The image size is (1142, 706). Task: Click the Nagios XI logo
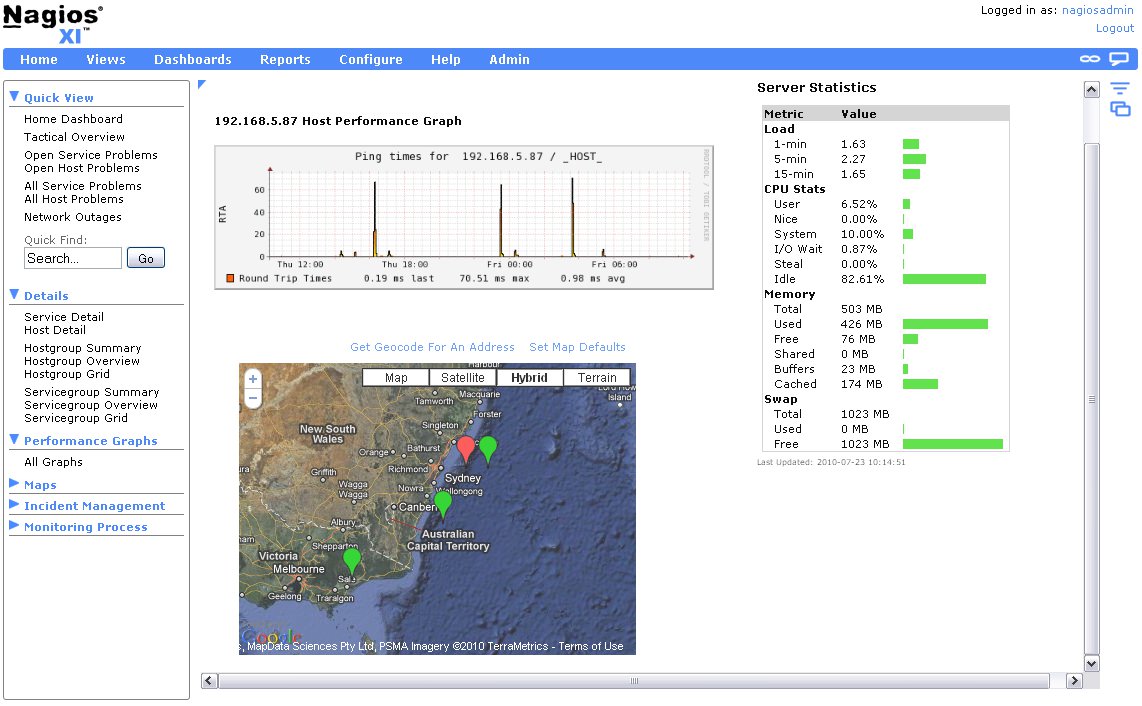click(53, 25)
